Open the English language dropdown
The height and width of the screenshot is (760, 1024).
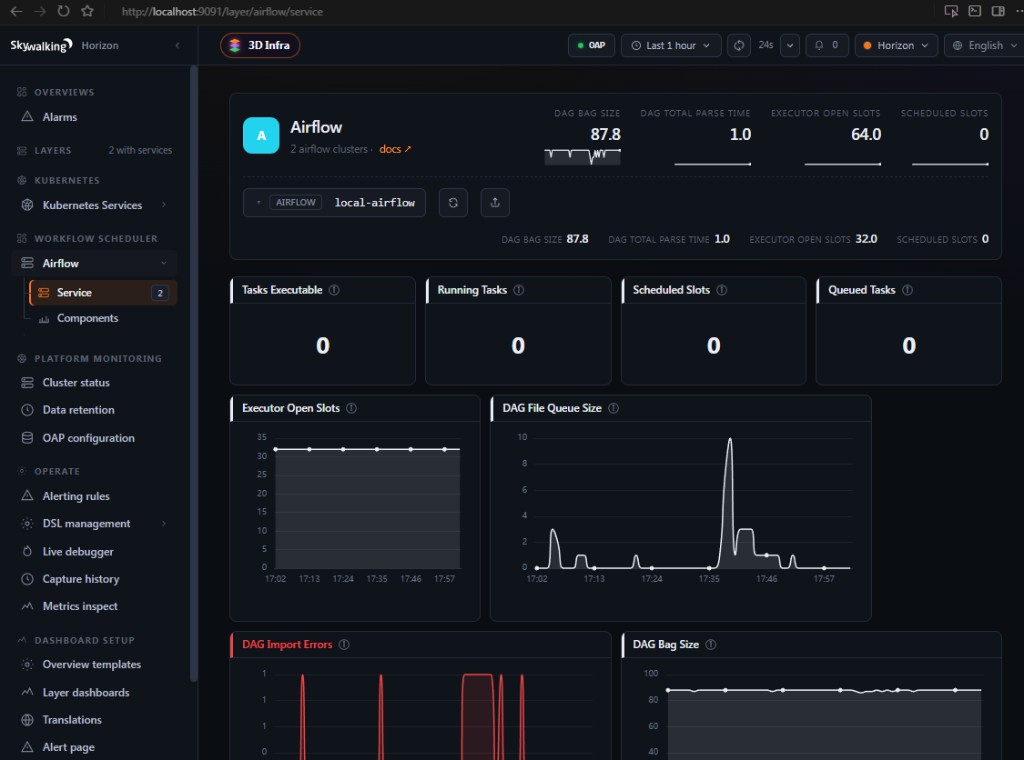click(x=985, y=45)
